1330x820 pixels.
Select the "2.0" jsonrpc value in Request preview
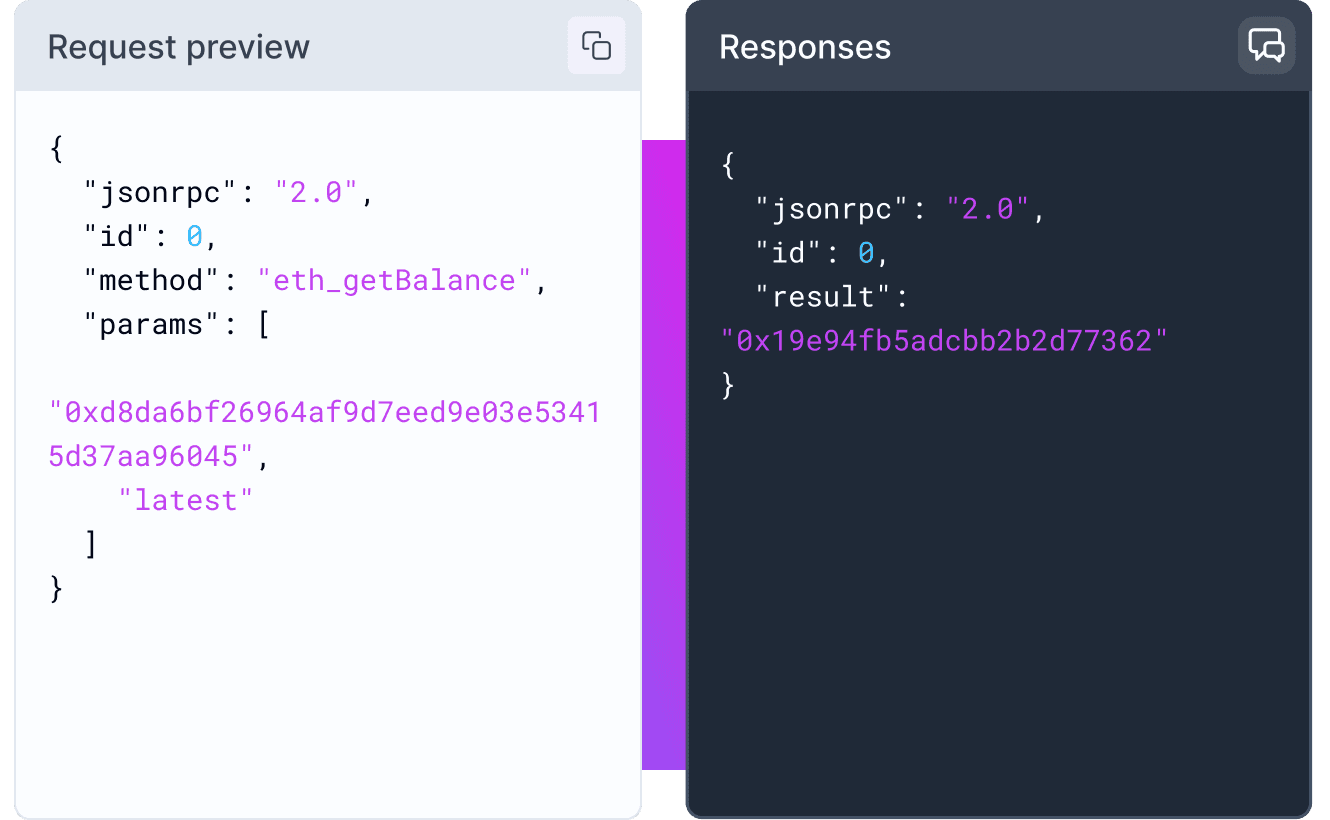pyautogui.click(x=316, y=192)
